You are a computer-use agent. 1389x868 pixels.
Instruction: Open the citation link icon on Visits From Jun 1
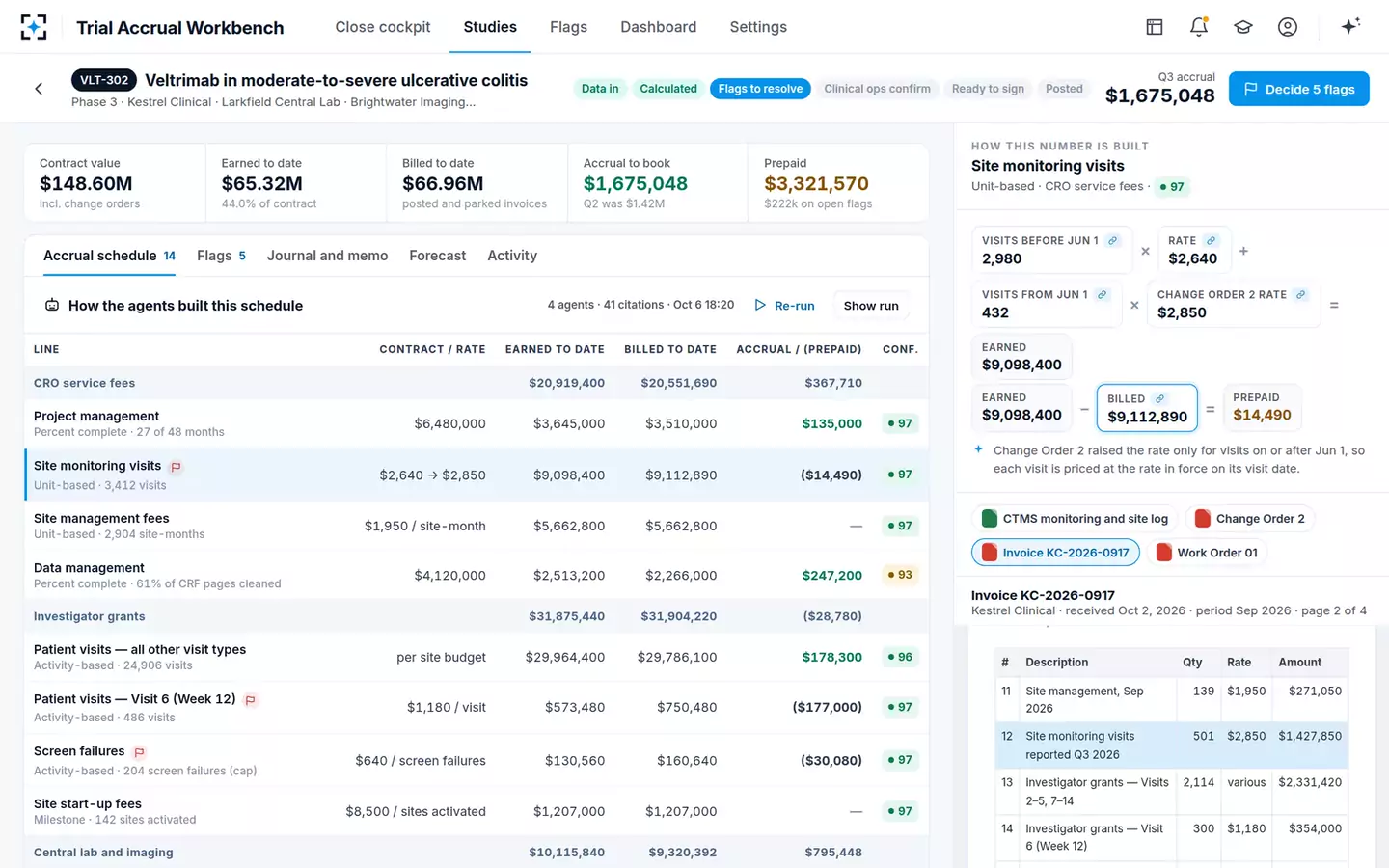[x=1102, y=295]
